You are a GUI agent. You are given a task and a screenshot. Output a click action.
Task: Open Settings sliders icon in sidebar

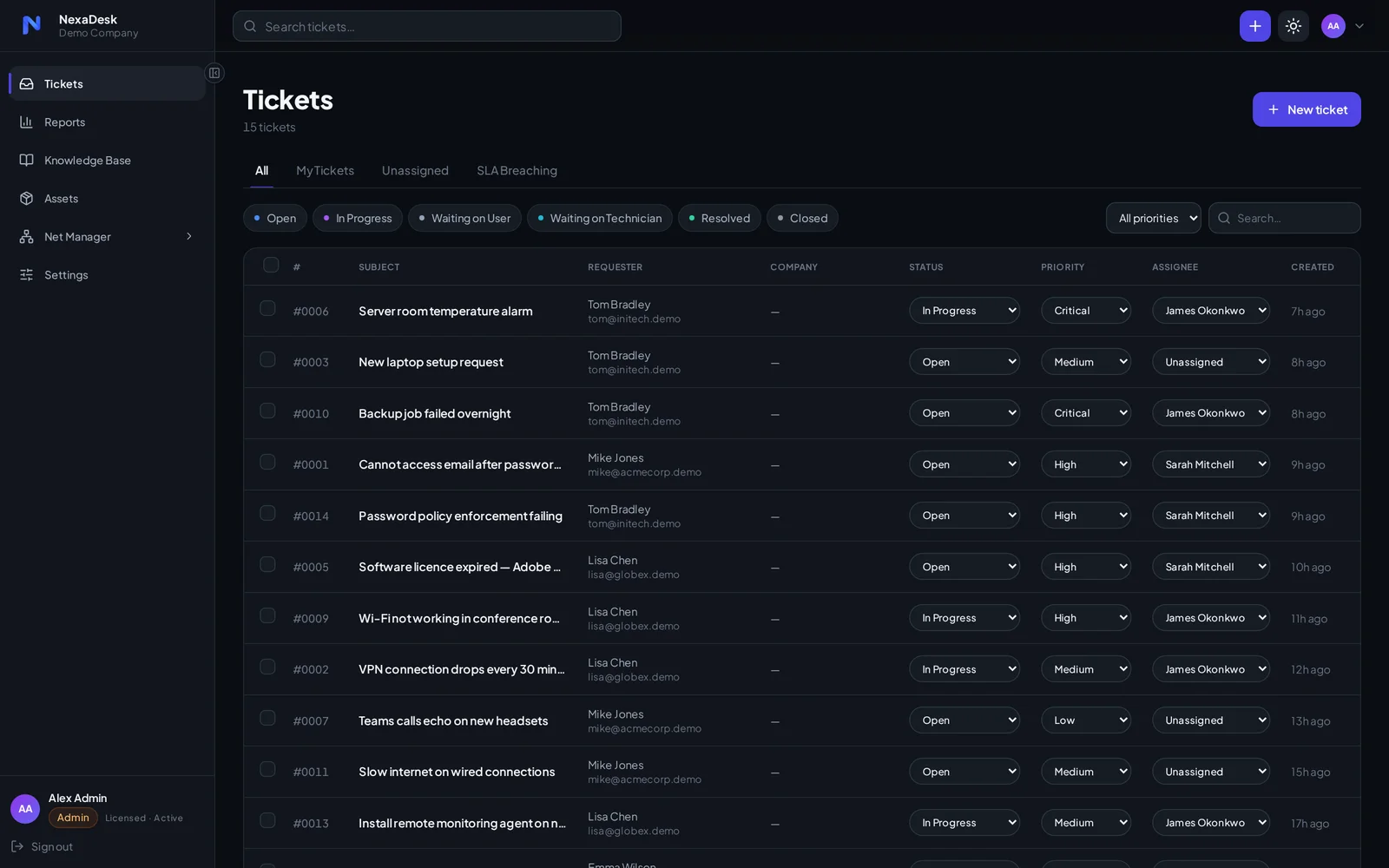[x=27, y=275]
